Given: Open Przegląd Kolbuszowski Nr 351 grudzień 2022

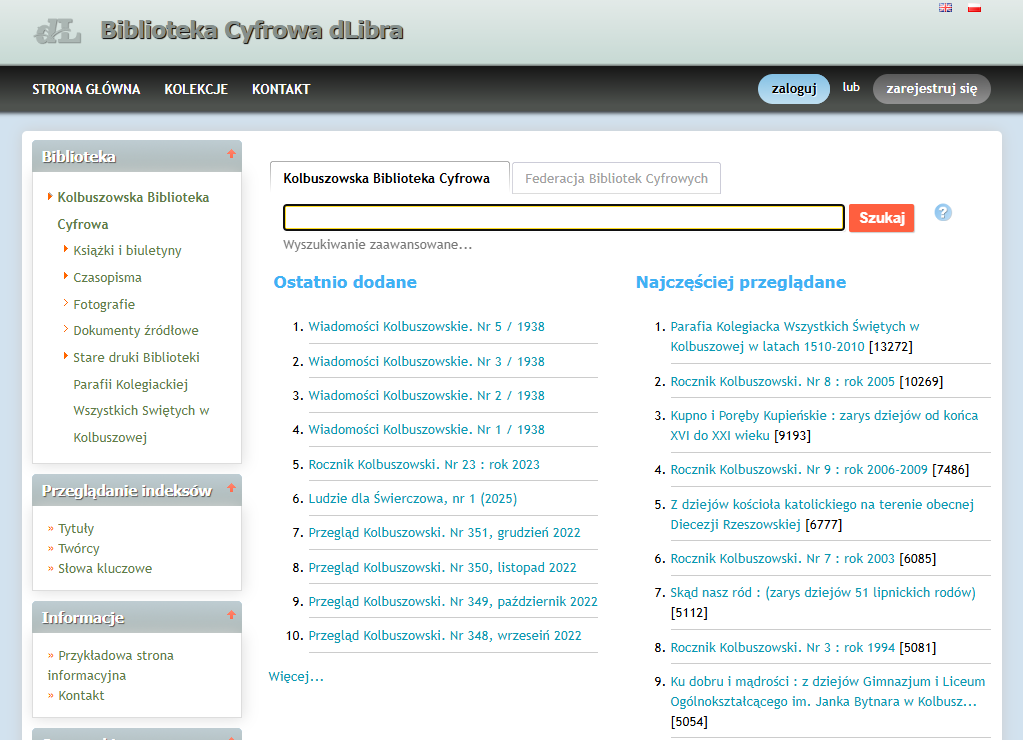Looking at the screenshot, I should point(444,532).
